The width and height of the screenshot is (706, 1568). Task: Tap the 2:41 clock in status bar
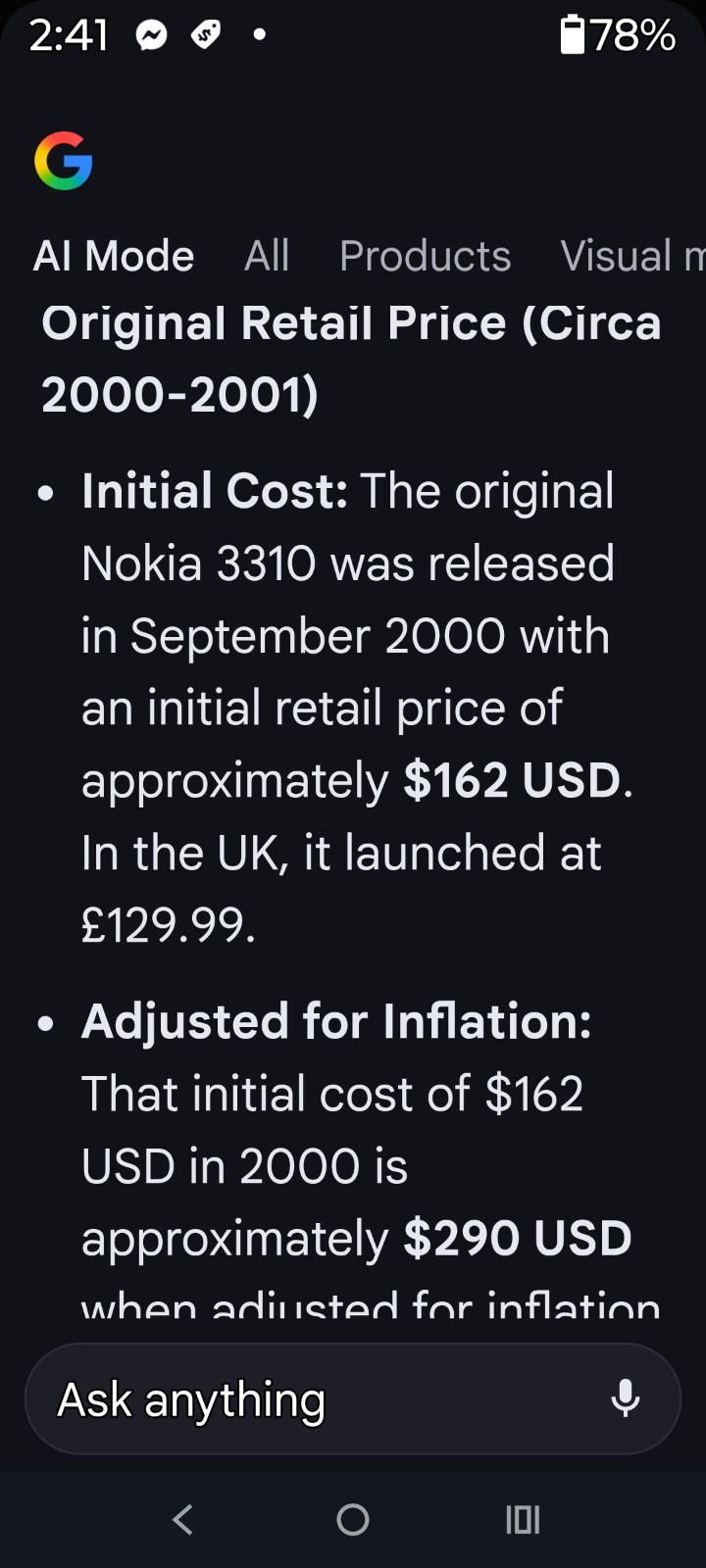tap(69, 36)
